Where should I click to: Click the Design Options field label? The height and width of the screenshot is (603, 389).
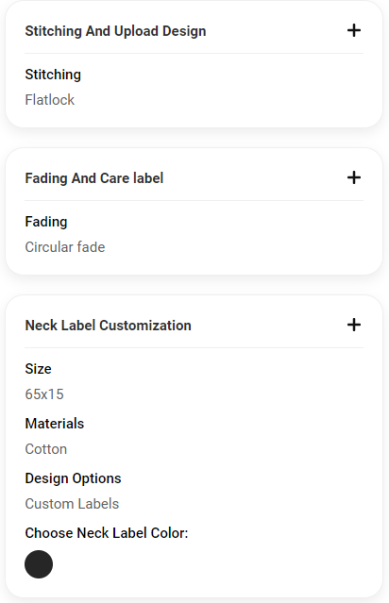pyautogui.click(x=73, y=478)
